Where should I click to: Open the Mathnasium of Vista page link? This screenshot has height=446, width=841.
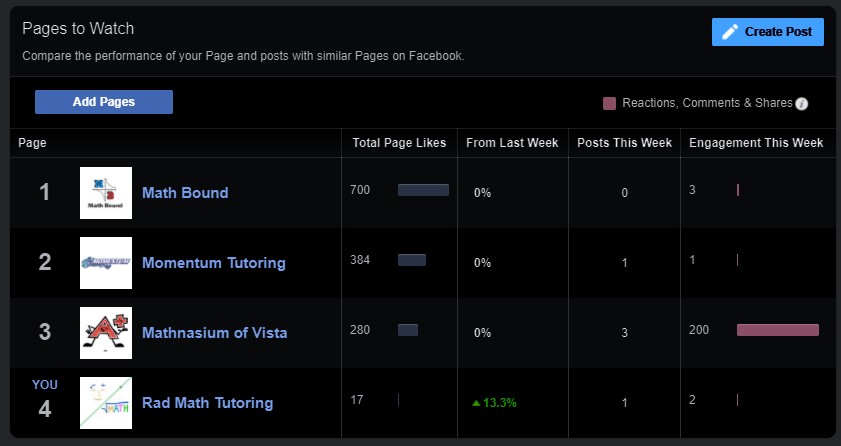pos(215,332)
